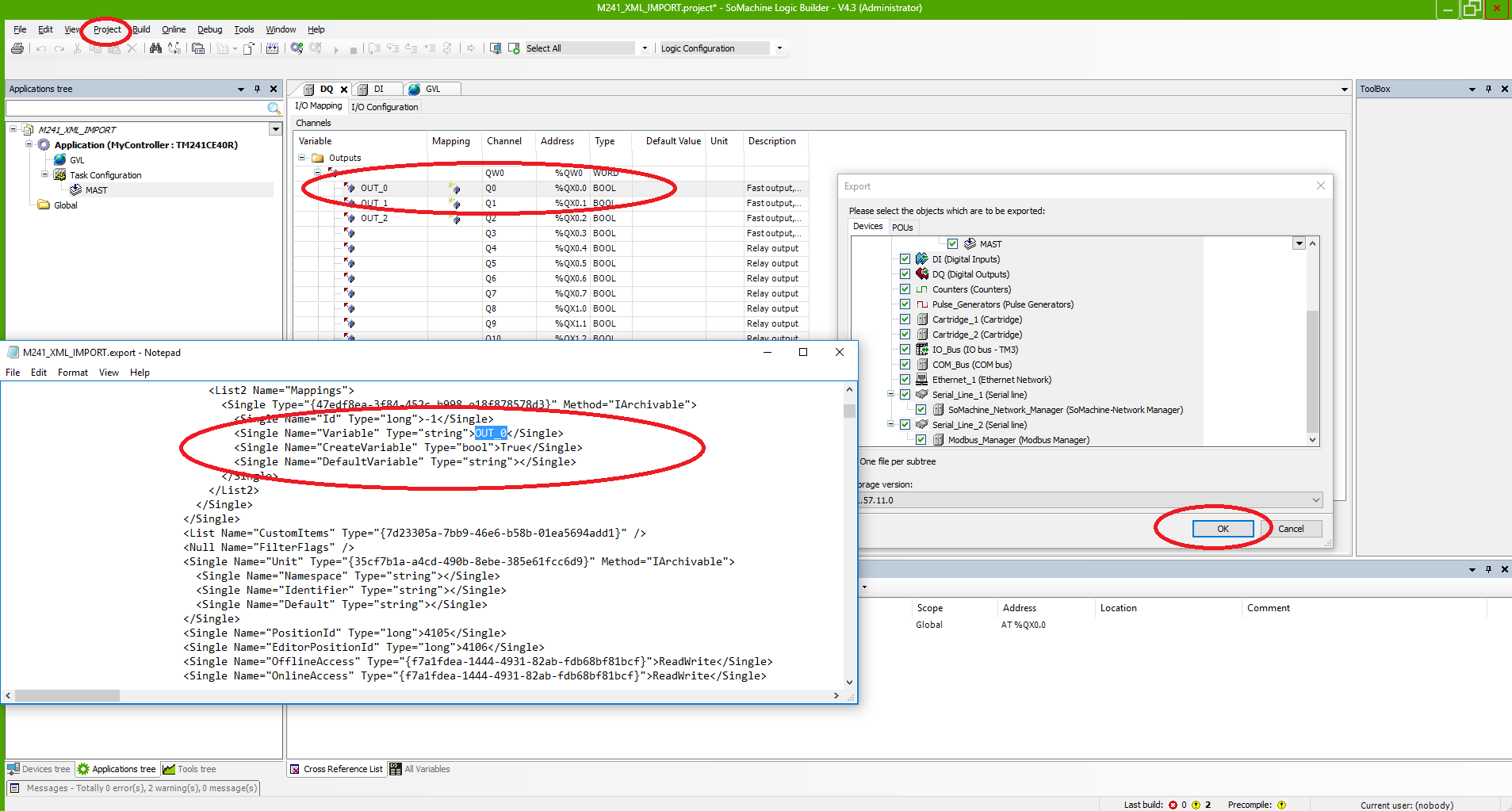Click the Print toolbar icon
1512x811 pixels.
coord(17,48)
